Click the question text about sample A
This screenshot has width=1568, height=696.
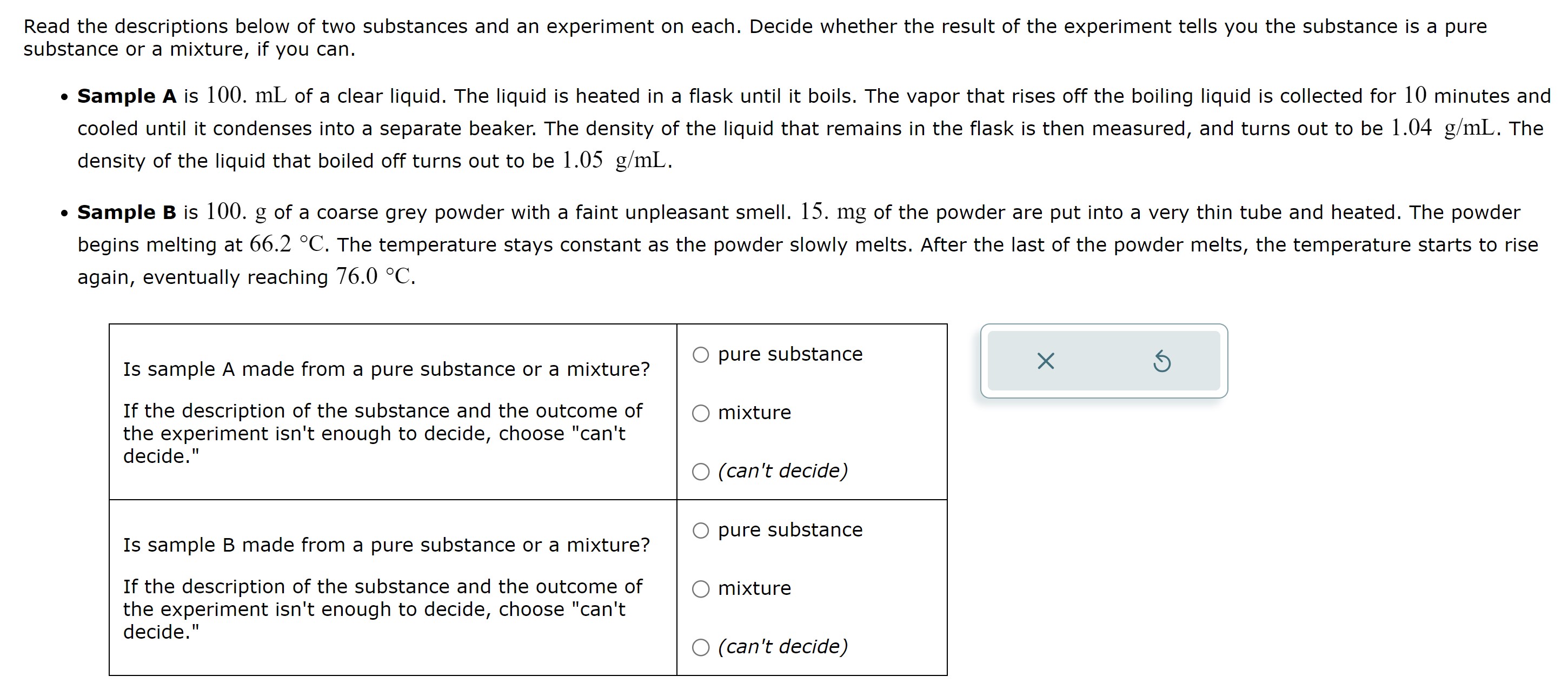[386, 368]
